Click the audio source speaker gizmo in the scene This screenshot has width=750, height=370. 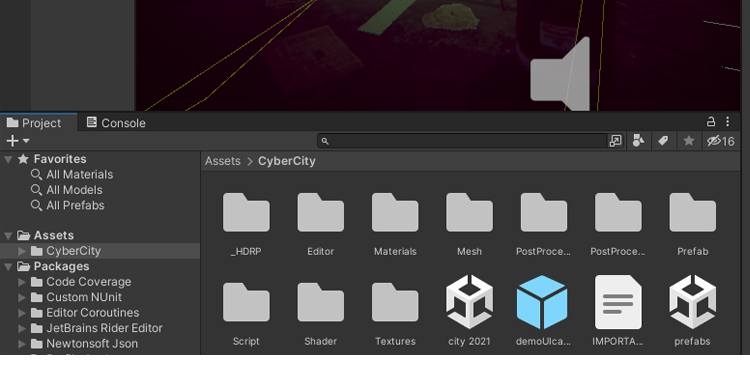click(x=560, y=75)
